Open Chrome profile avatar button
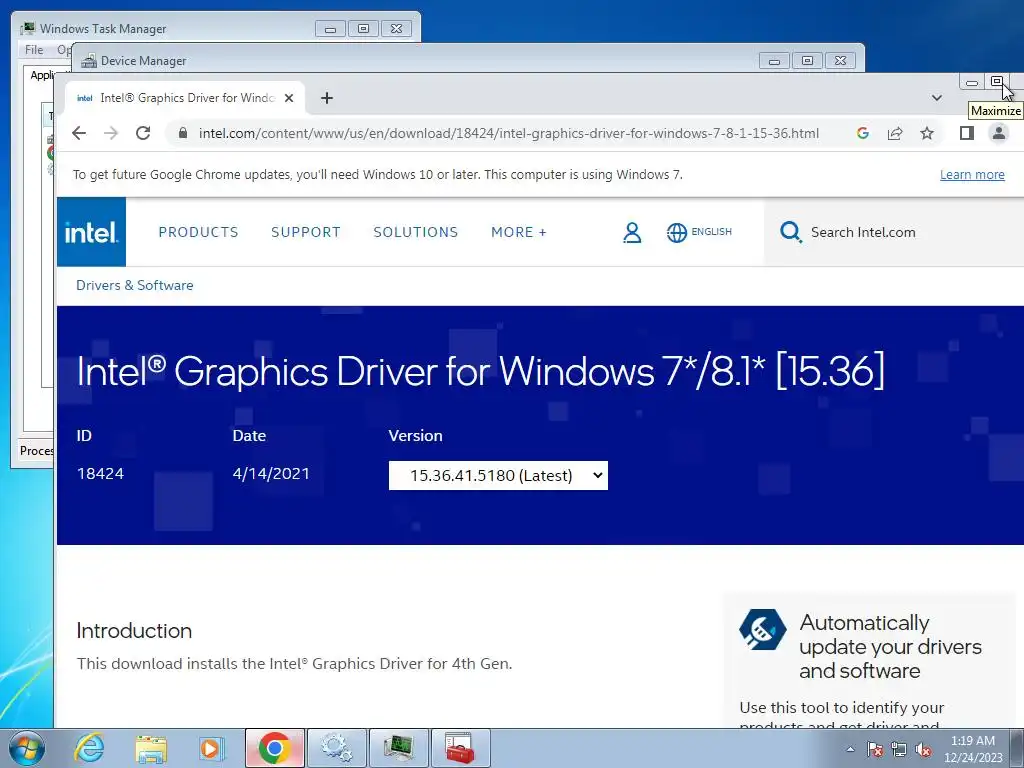 click(x=999, y=133)
